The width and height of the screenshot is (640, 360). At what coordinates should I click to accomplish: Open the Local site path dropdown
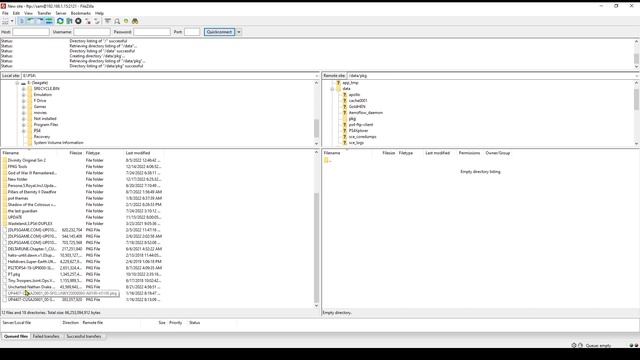click(317, 76)
